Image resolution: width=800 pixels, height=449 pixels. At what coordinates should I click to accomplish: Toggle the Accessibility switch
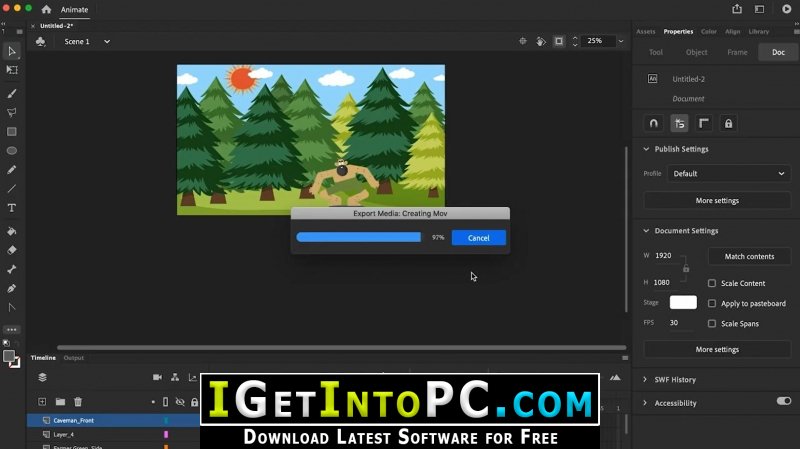click(784, 401)
